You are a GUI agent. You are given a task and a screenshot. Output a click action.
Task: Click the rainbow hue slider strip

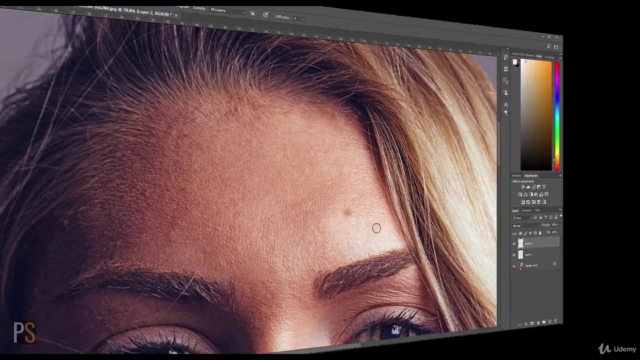557,116
